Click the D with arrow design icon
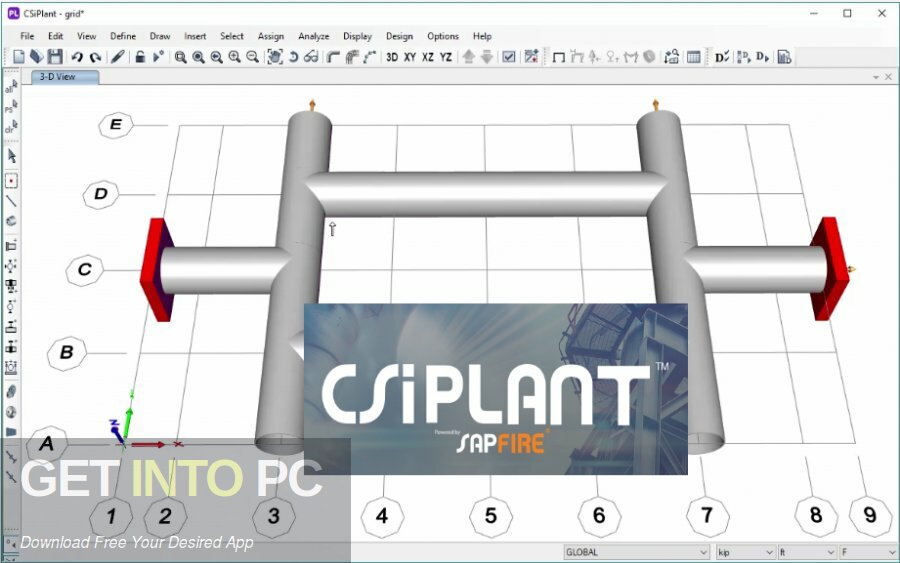The width and height of the screenshot is (900, 563). pyautogui.click(x=762, y=57)
